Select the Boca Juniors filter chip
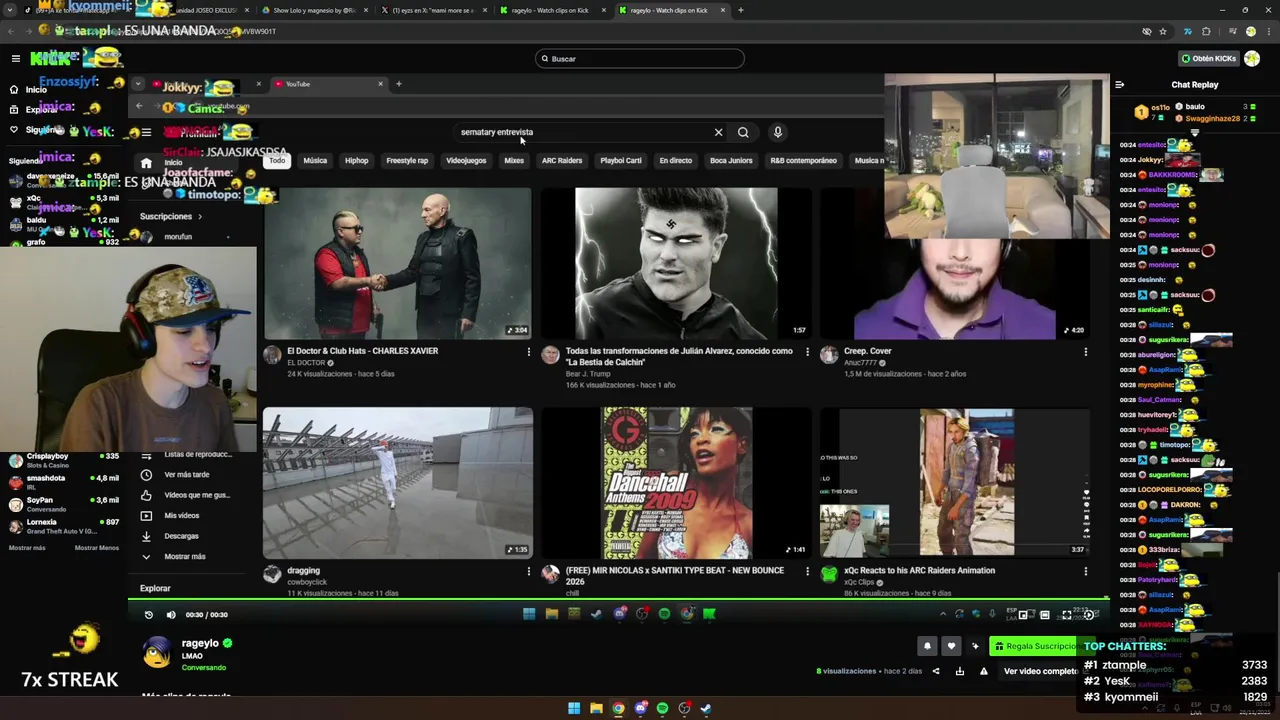Image resolution: width=1280 pixels, height=720 pixels. 731,160
